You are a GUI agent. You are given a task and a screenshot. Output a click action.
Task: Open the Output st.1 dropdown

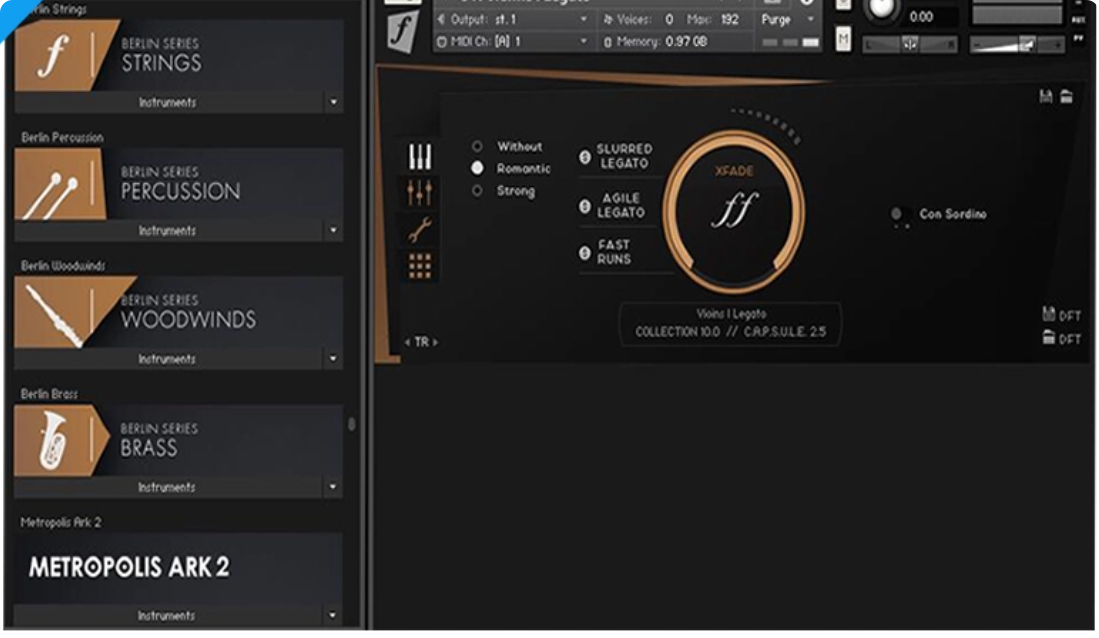tap(513, 20)
